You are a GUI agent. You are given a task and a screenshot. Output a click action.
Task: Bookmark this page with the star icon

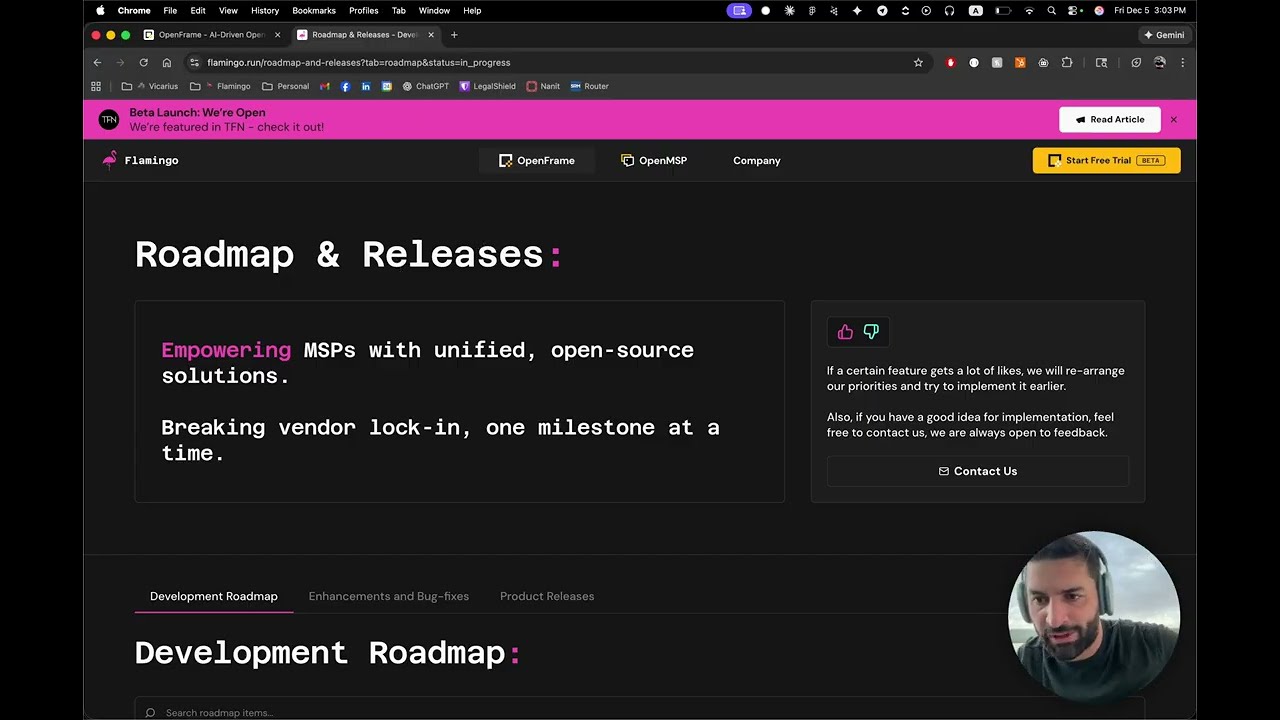pos(918,62)
